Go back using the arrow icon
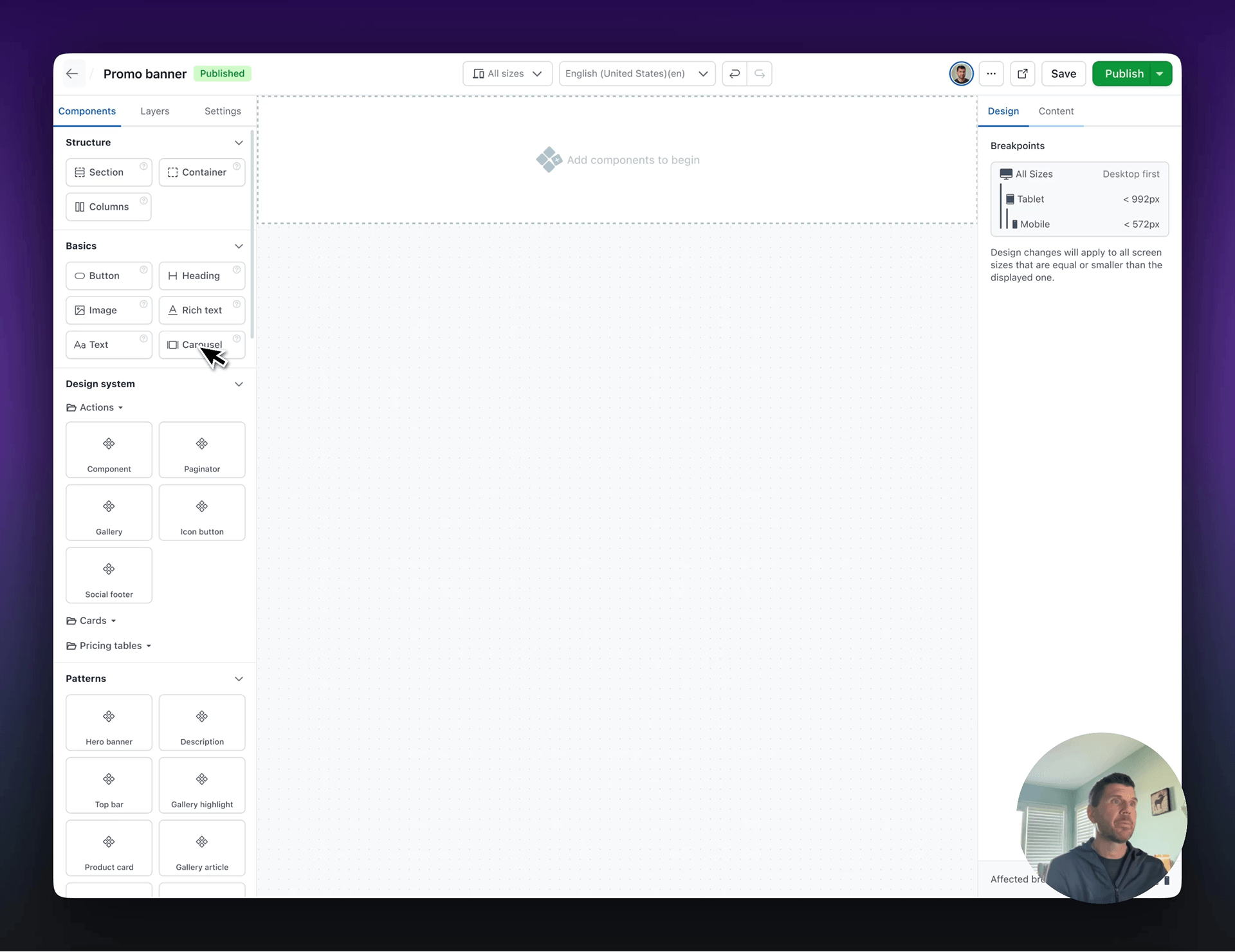The width and height of the screenshot is (1235, 952). click(x=72, y=73)
